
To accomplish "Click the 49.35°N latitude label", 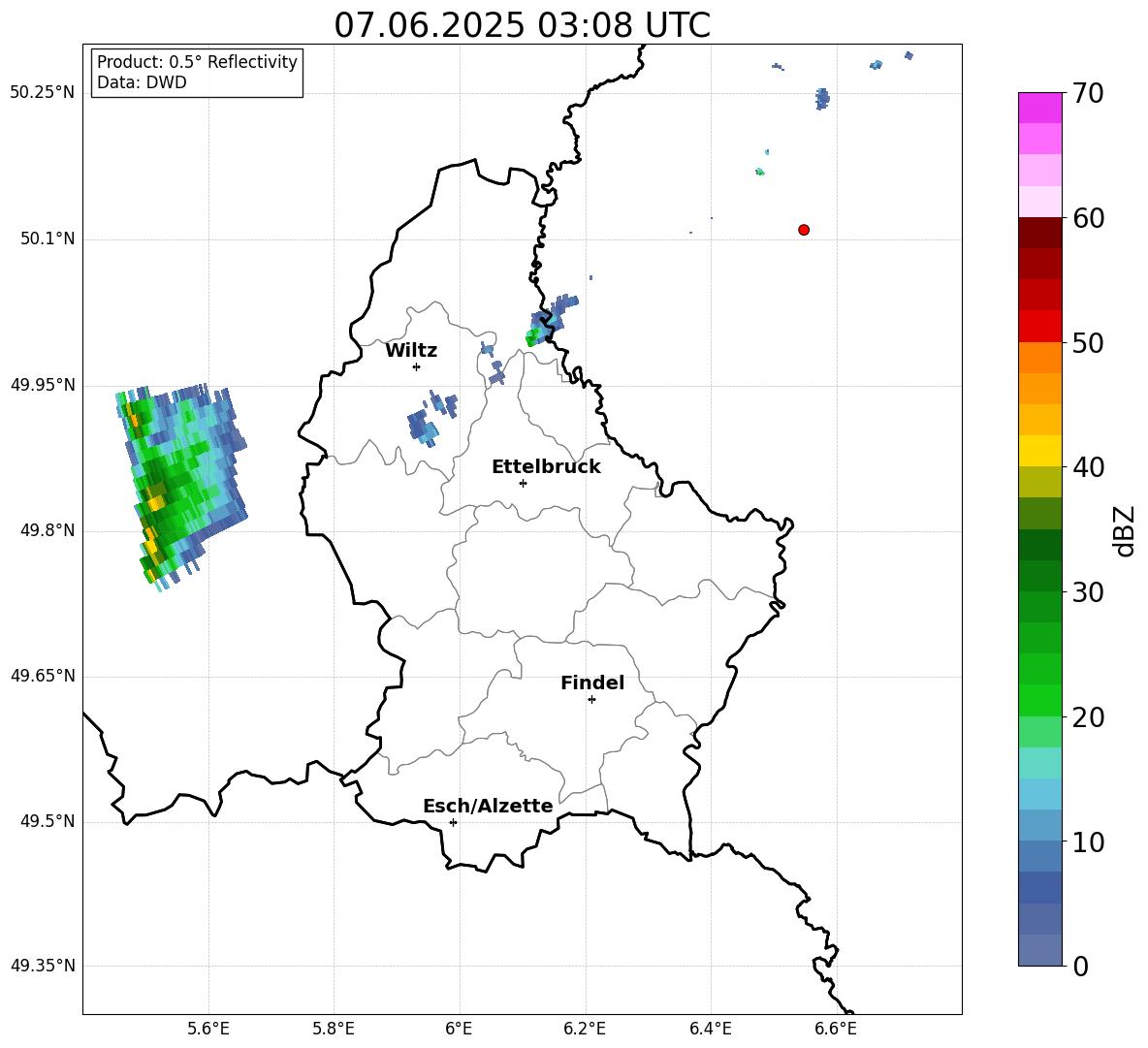I will click(43, 966).
